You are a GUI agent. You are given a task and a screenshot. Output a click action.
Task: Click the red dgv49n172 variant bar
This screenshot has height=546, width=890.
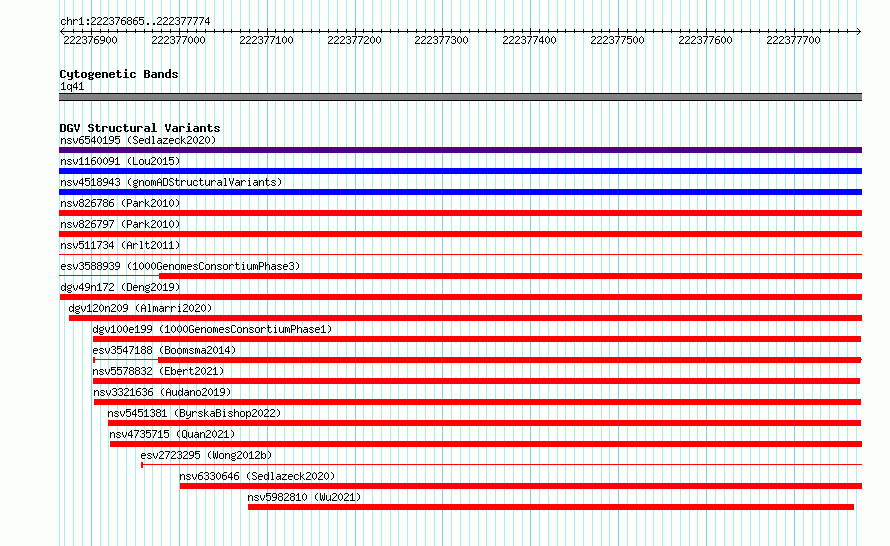tap(460, 297)
